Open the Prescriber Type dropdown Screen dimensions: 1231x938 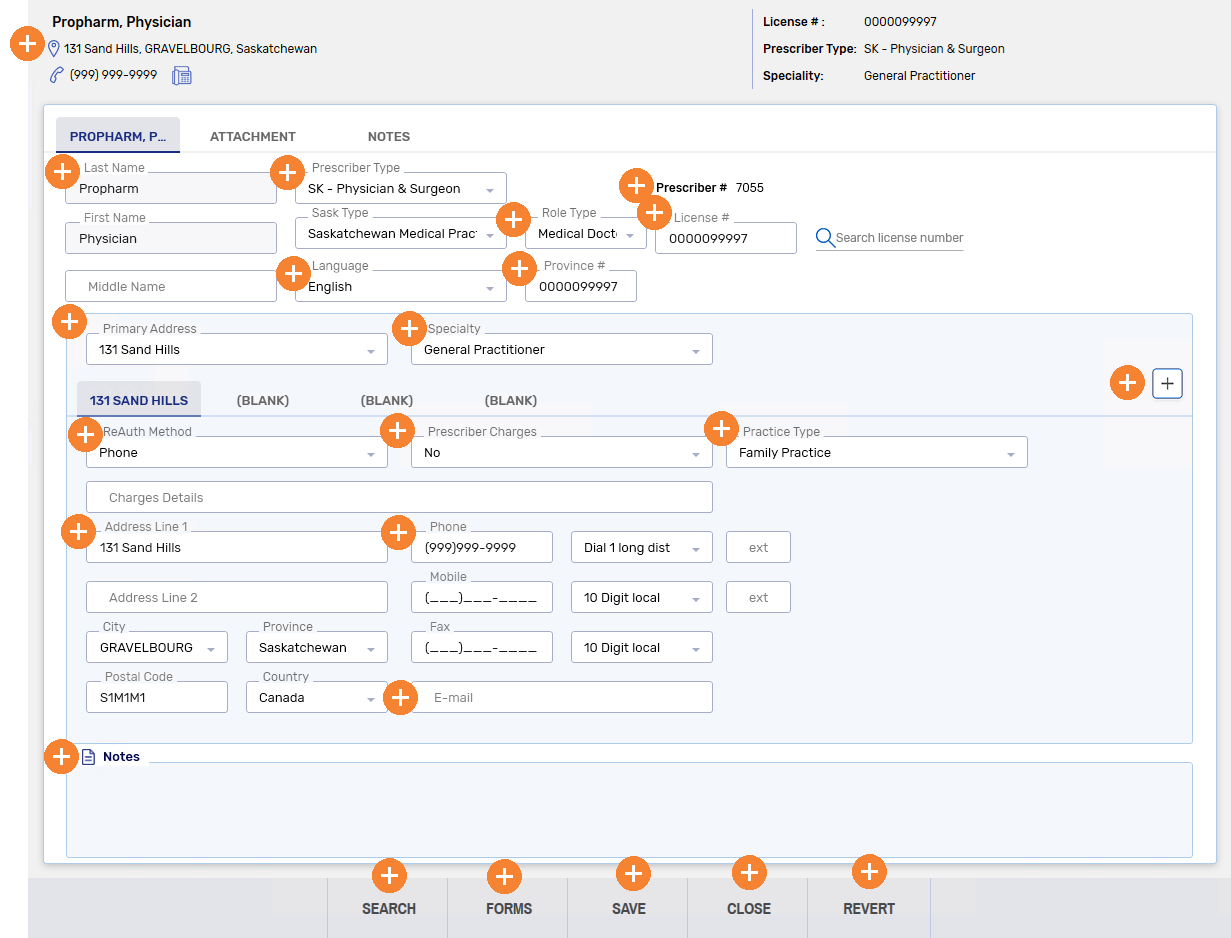point(400,189)
